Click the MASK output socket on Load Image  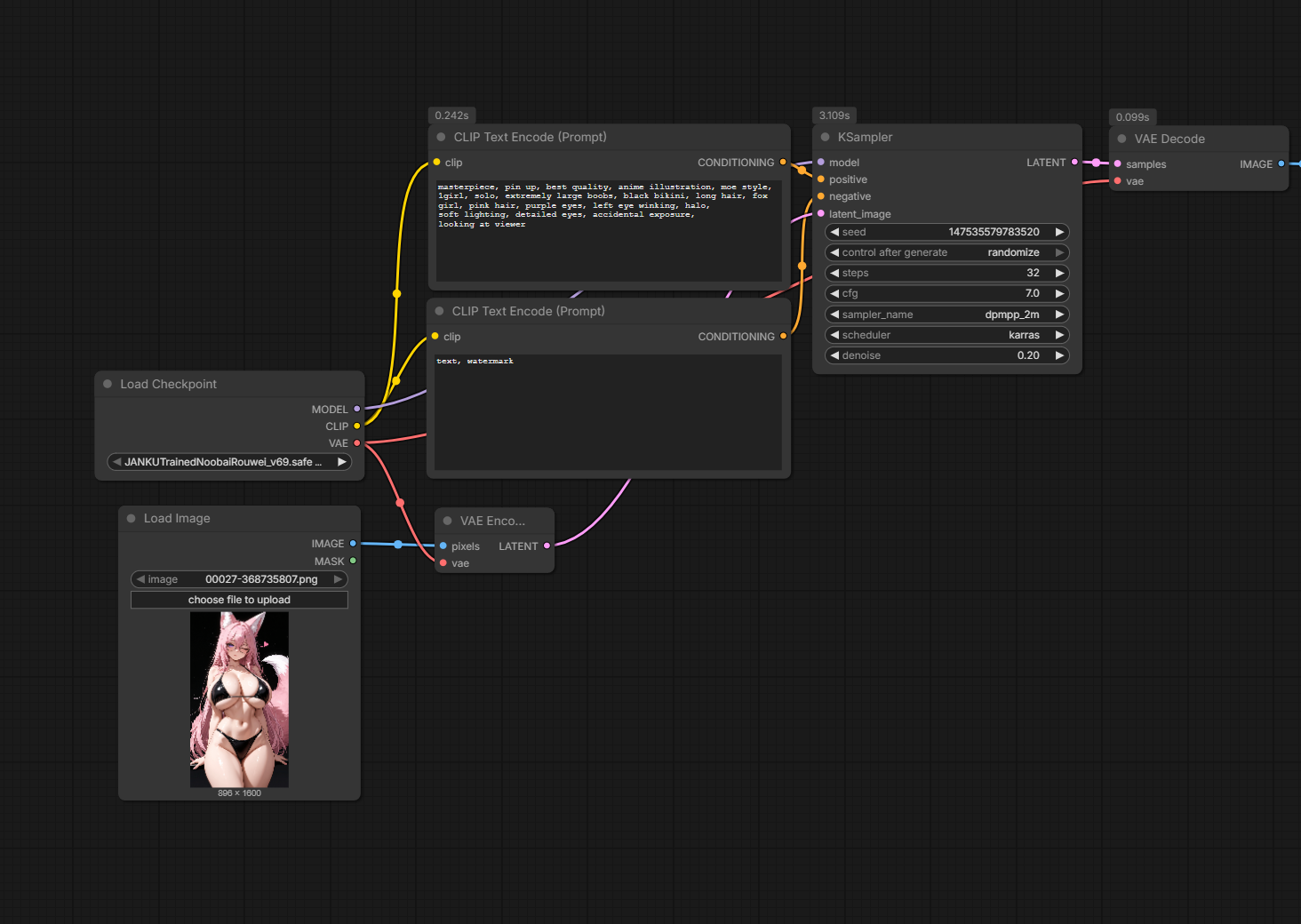coord(353,562)
